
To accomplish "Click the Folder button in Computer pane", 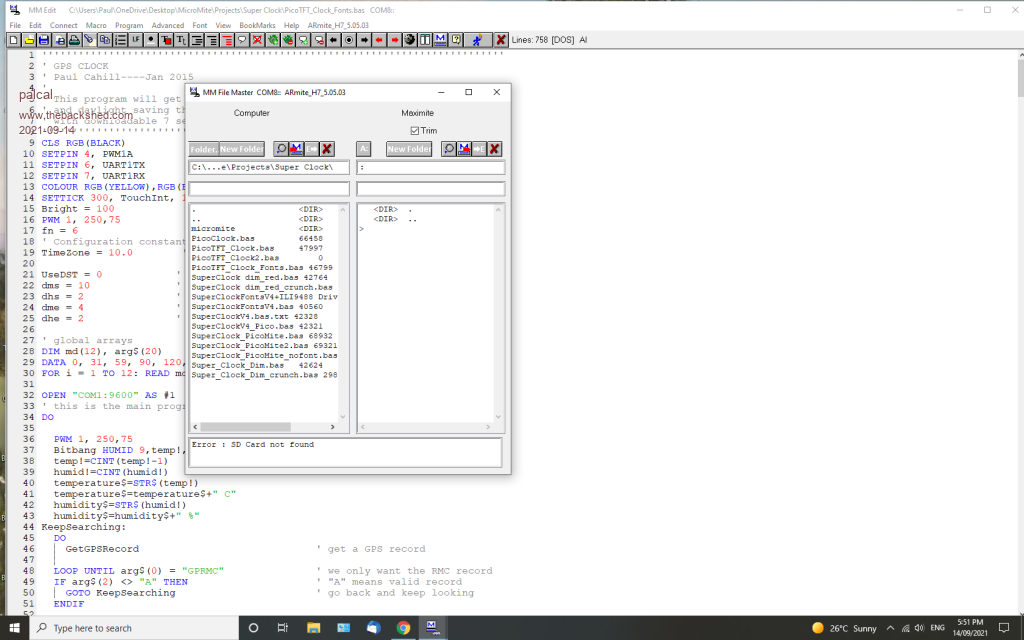I will 203,149.
